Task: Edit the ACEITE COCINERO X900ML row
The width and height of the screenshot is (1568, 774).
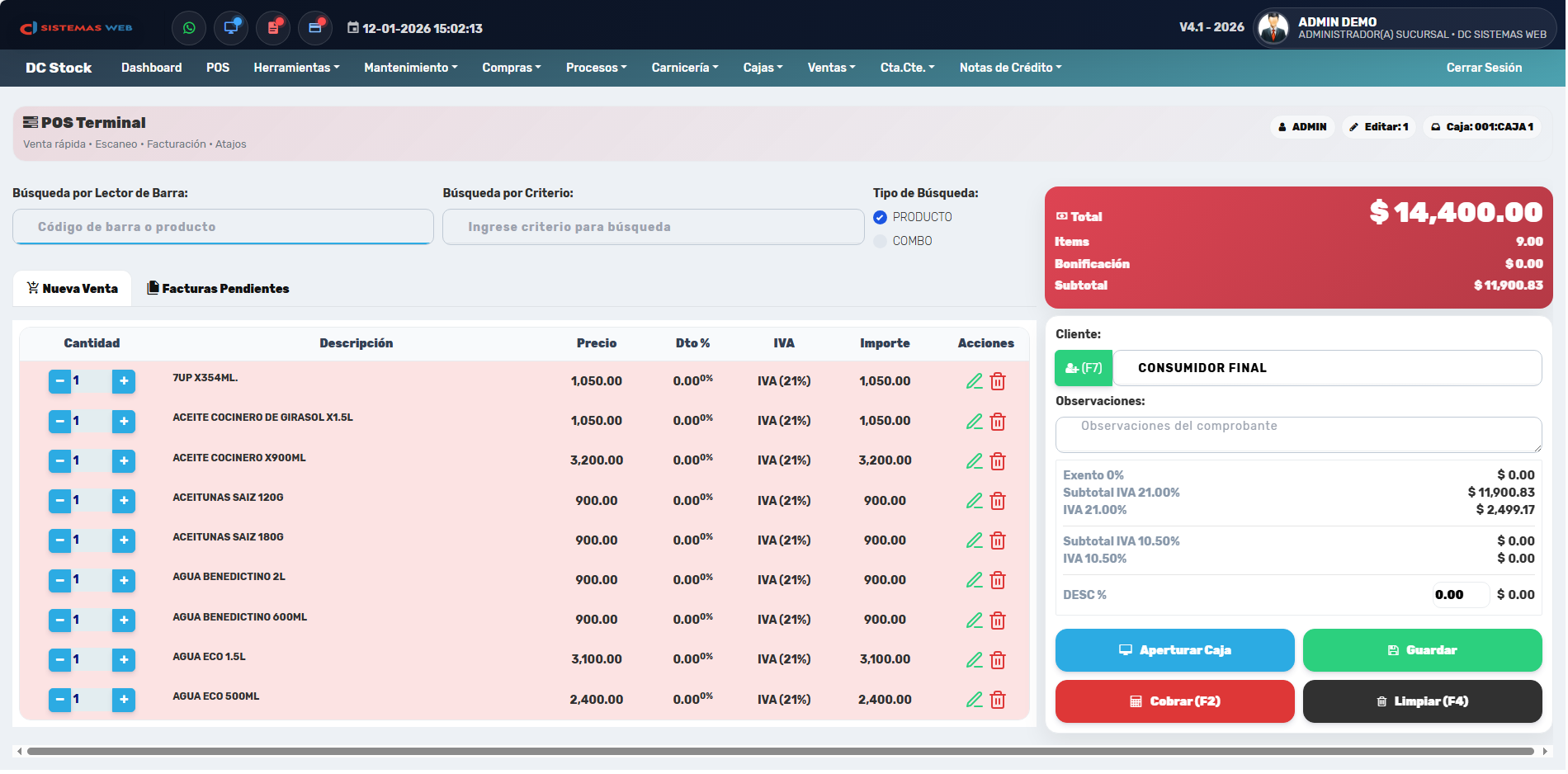Action: tap(974, 460)
